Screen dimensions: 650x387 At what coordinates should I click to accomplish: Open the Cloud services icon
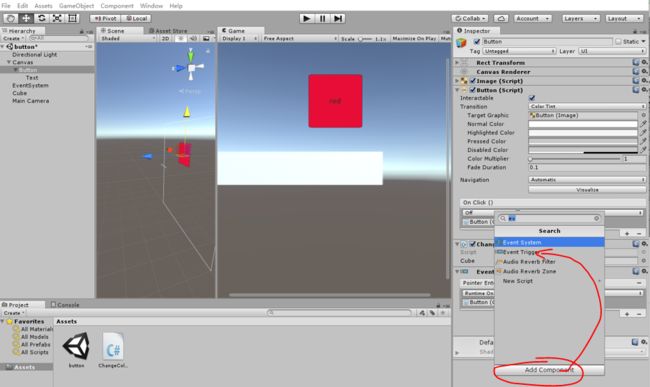pos(501,18)
